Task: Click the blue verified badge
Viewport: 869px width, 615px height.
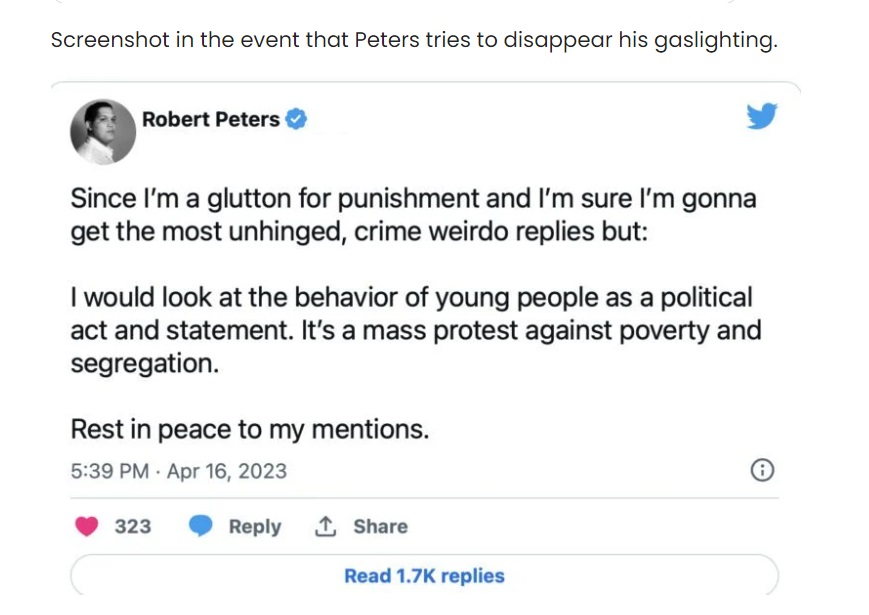Action: (x=296, y=119)
